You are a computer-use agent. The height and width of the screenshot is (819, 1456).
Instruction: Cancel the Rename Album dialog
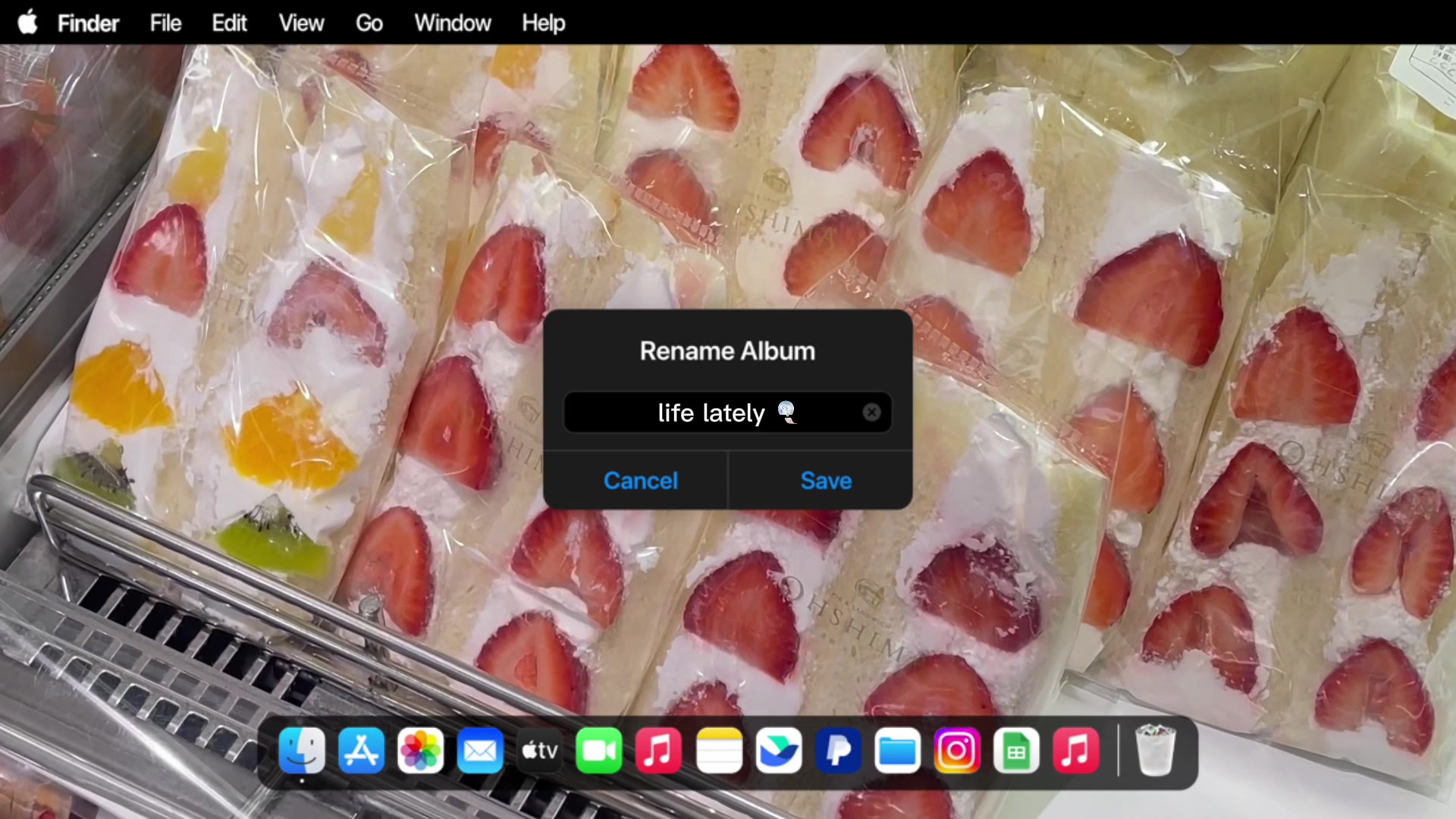tap(641, 481)
